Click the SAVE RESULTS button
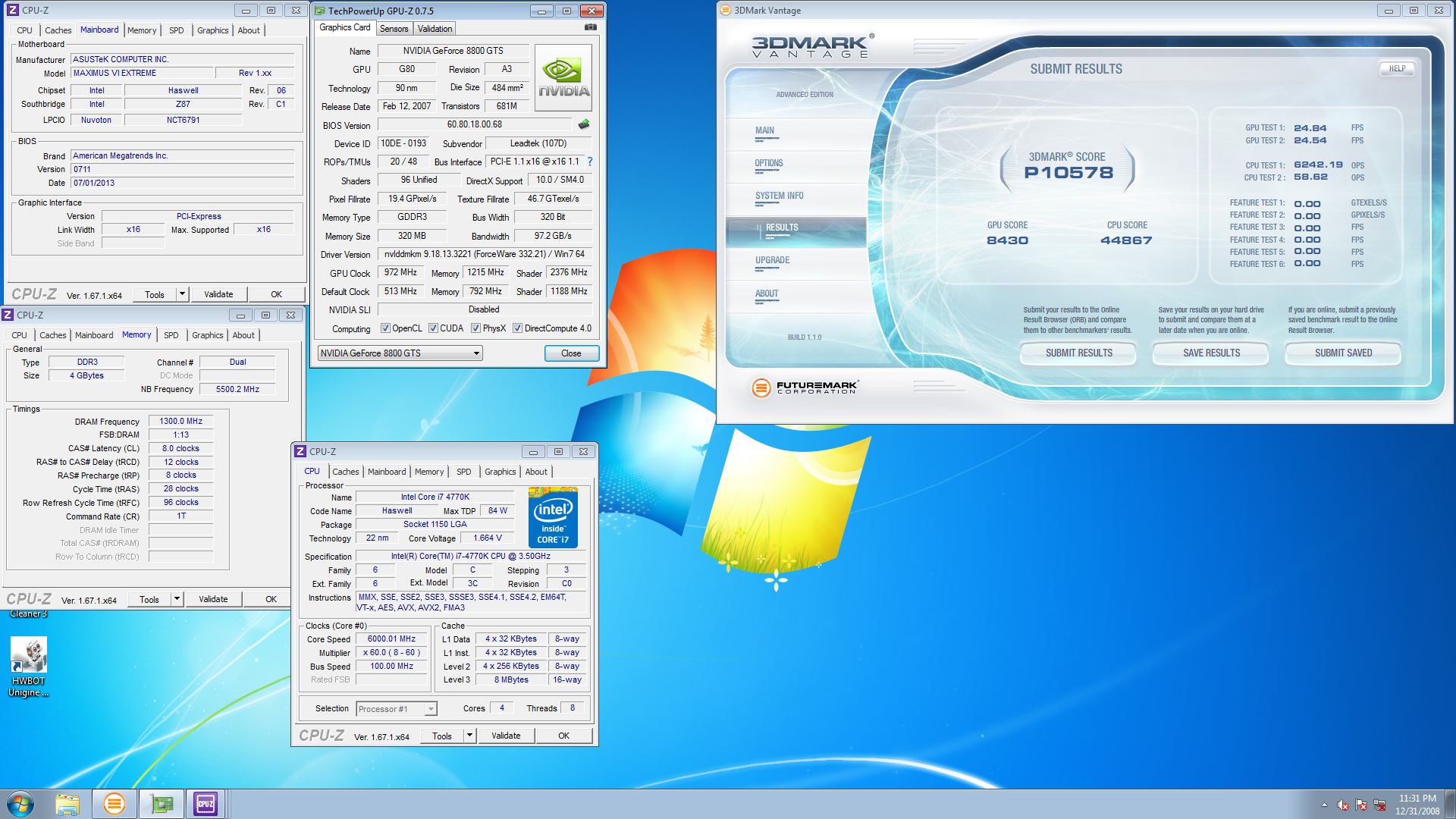Viewport: 1456px width, 819px height. coord(1211,353)
